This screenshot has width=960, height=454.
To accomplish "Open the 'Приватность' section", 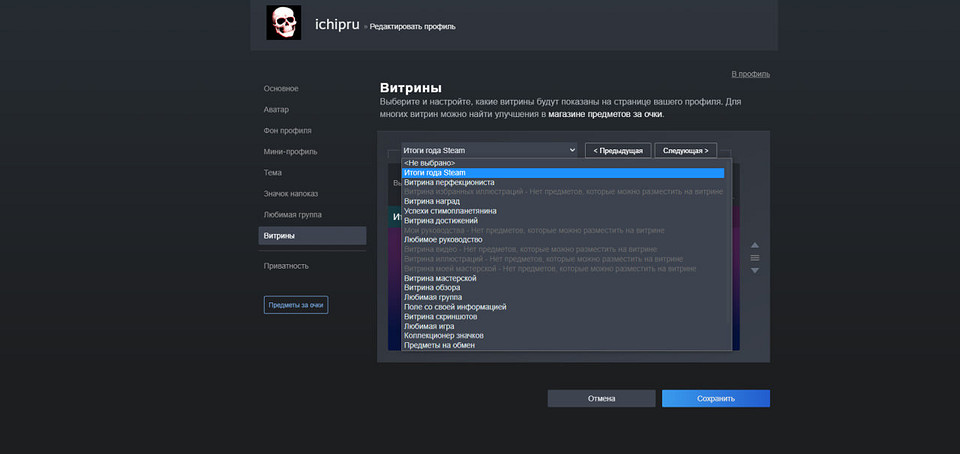I will tap(286, 266).
